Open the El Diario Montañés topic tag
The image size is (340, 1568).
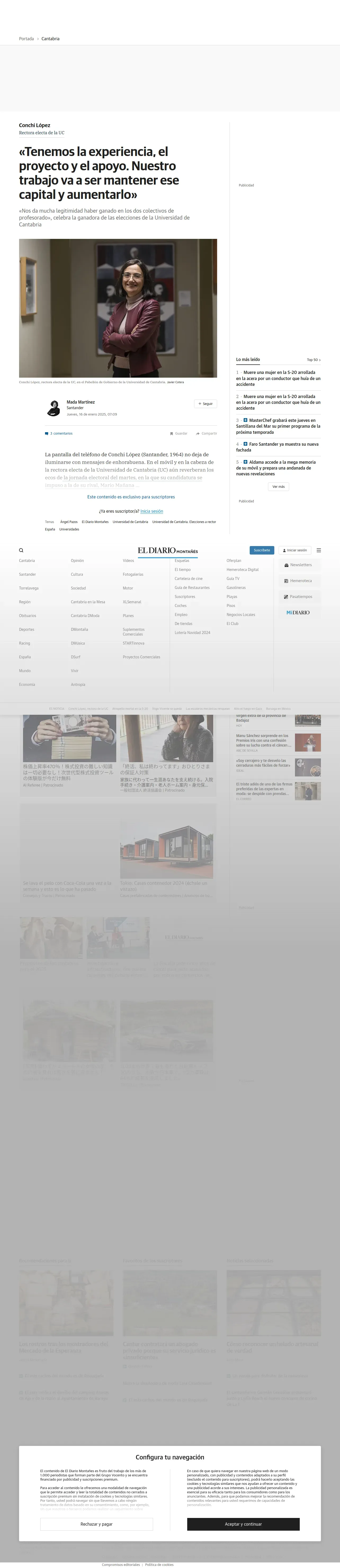pyautogui.click(x=95, y=522)
